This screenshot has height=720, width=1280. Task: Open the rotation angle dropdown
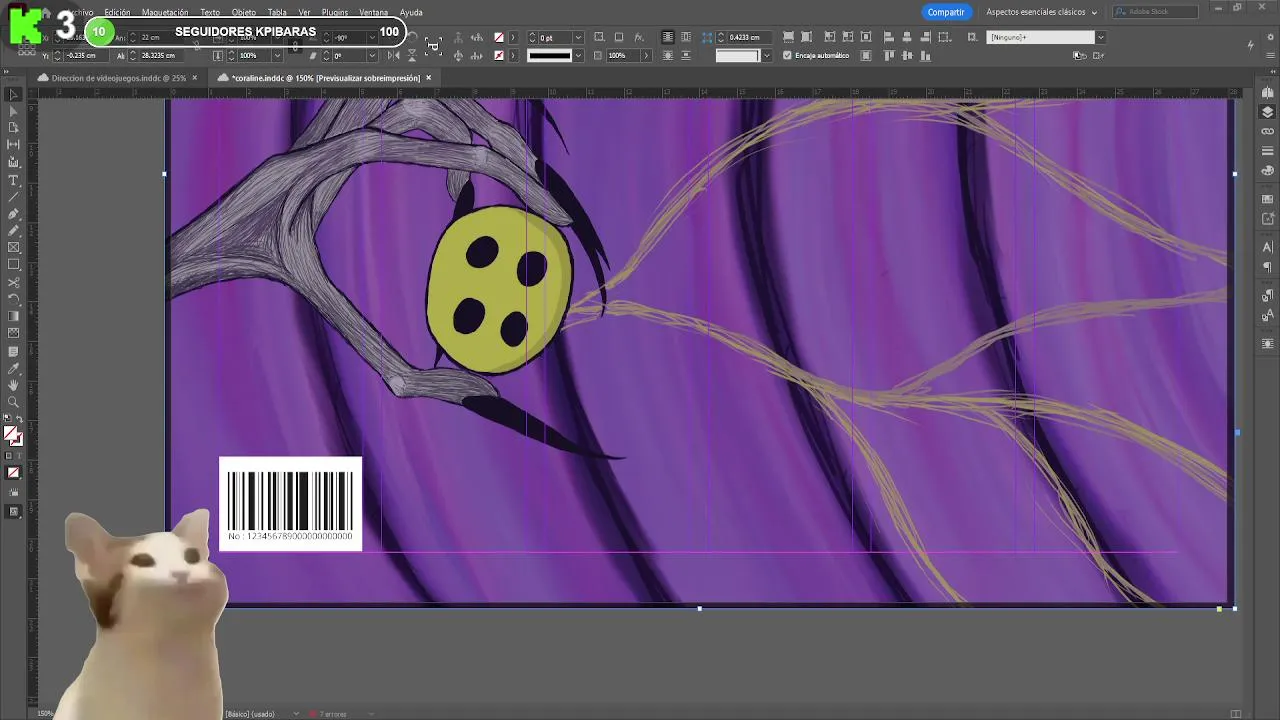[x=372, y=37]
